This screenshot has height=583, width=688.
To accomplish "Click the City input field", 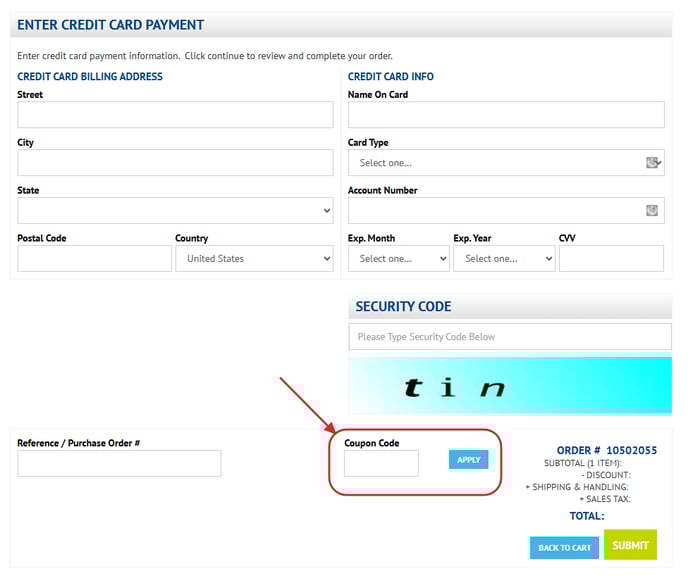I will [x=175, y=163].
